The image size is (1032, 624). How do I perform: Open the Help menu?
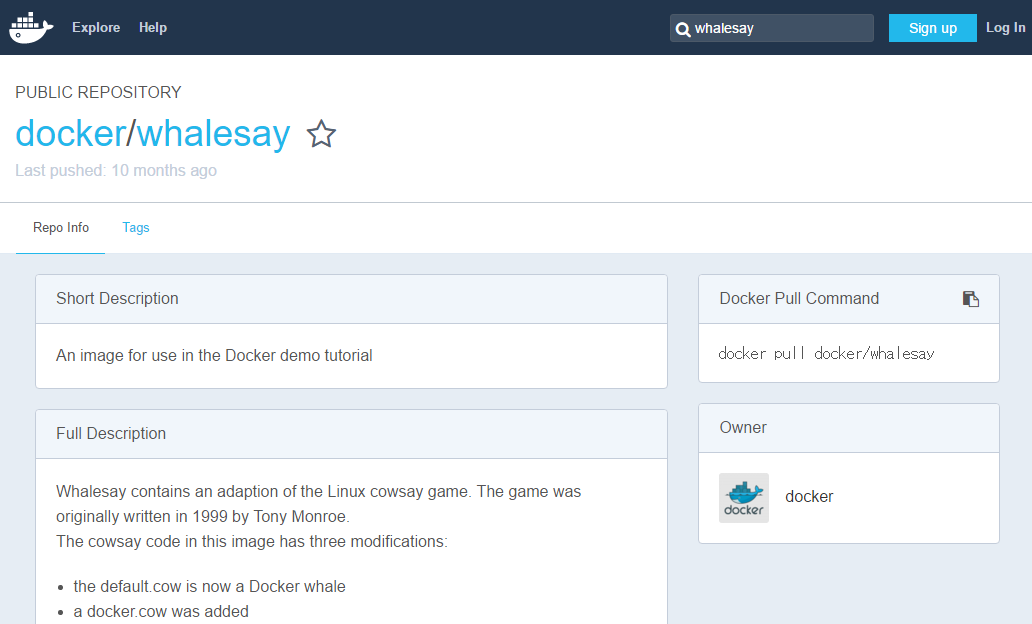click(153, 28)
